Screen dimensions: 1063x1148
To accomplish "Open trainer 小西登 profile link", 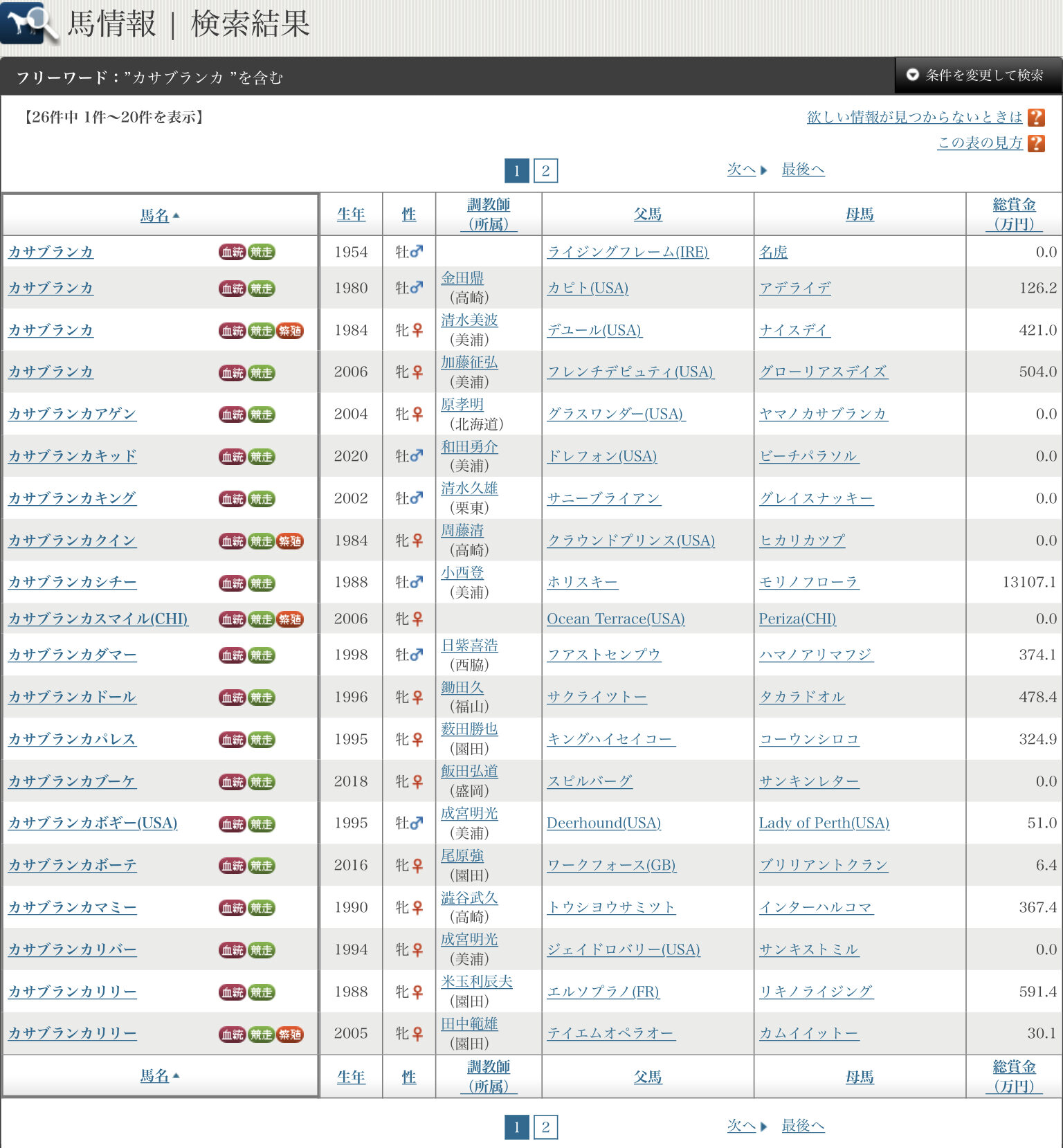I will [x=462, y=573].
